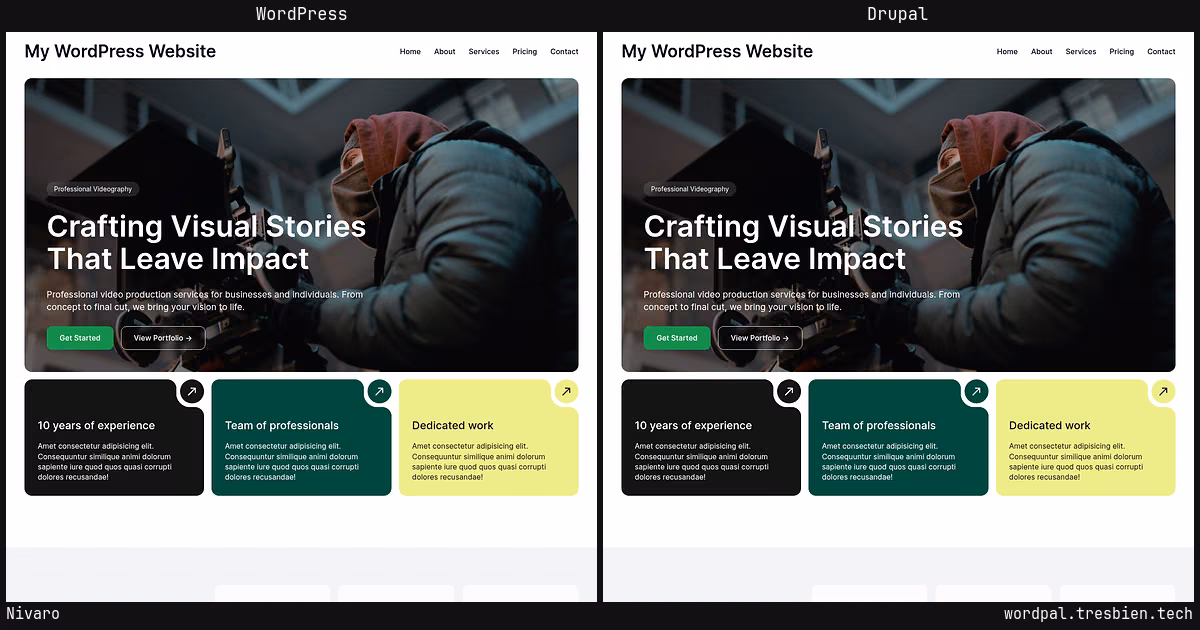Open Contact in the Drupal site menu
Screen dimensions: 1200x630
(1161, 52)
